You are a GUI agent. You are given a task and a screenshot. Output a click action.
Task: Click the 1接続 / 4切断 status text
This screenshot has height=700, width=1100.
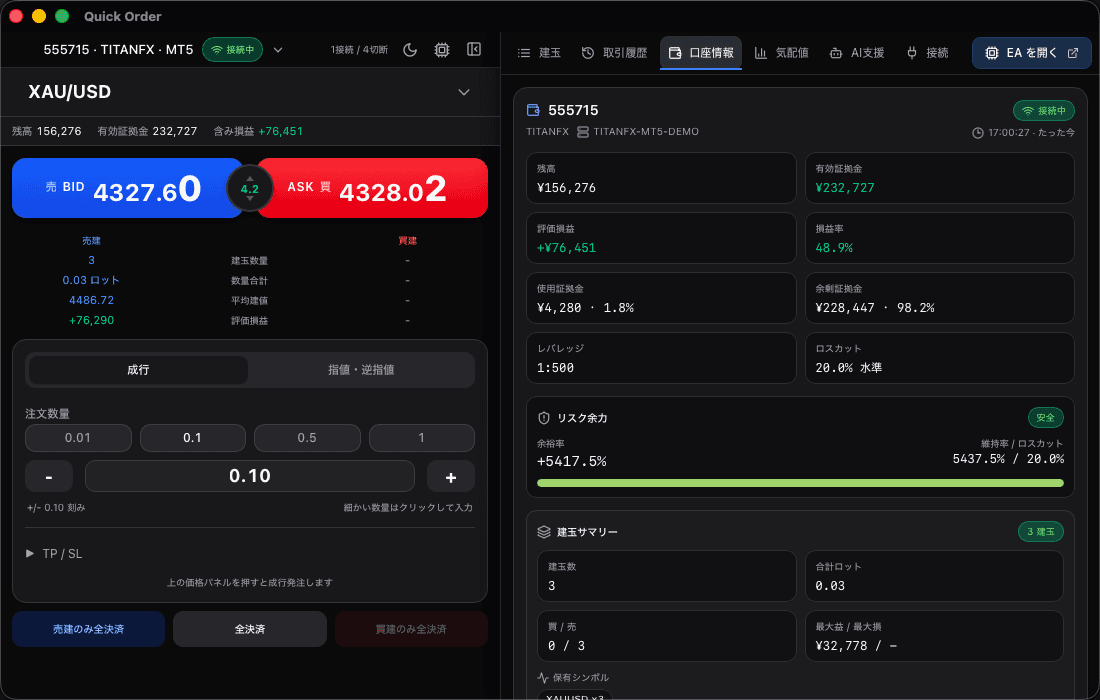(x=359, y=50)
